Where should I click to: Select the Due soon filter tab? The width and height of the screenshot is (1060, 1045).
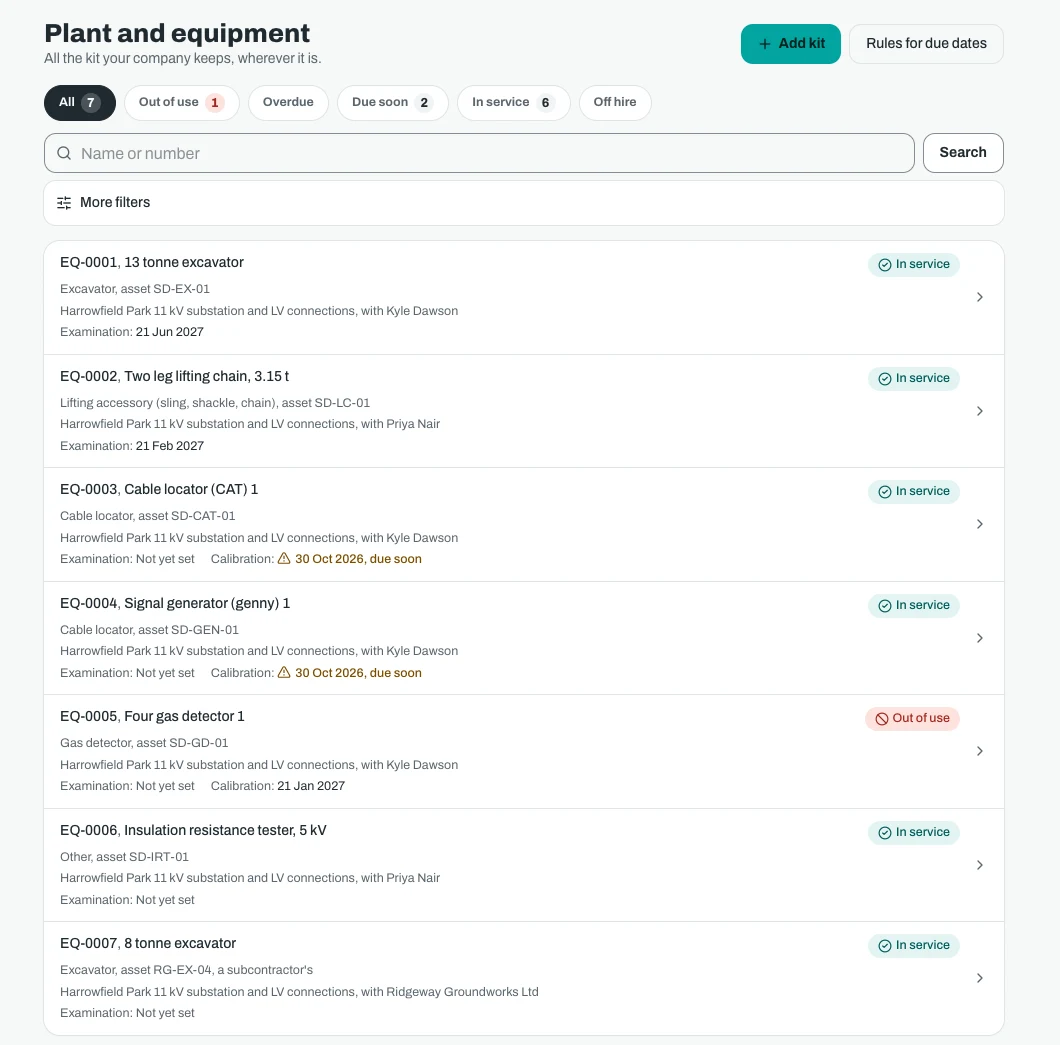click(x=392, y=103)
